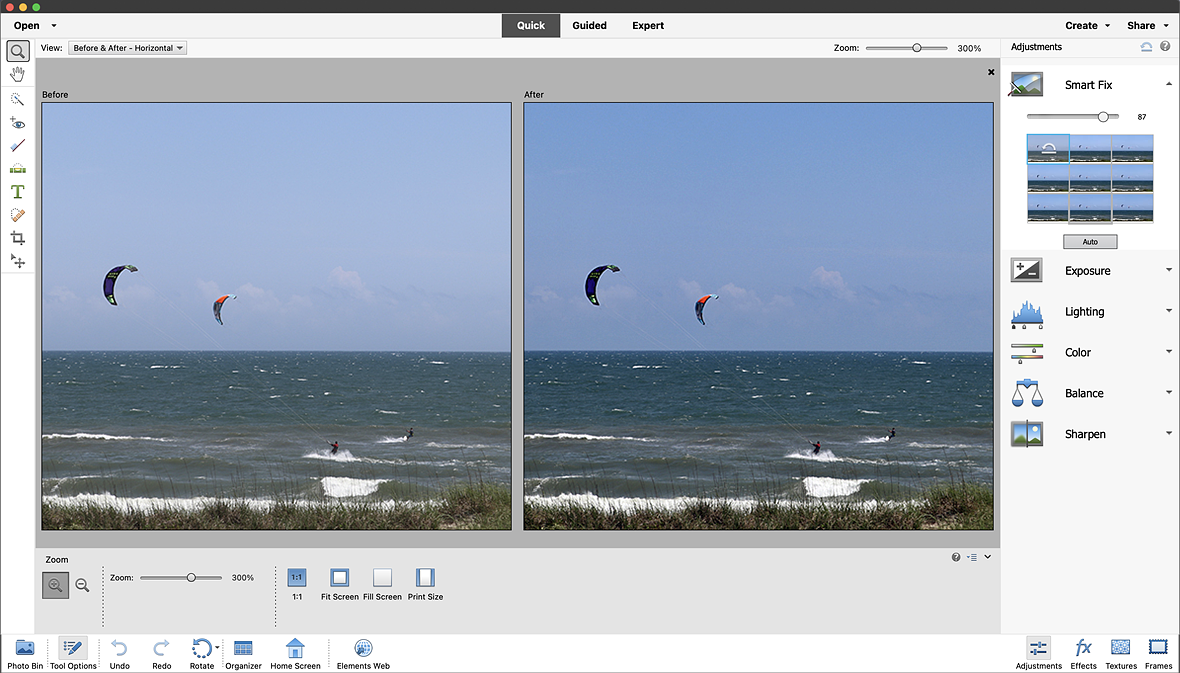Screen dimensions: 1180x673
Task: Close the image with the X button
Action: (991, 72)
